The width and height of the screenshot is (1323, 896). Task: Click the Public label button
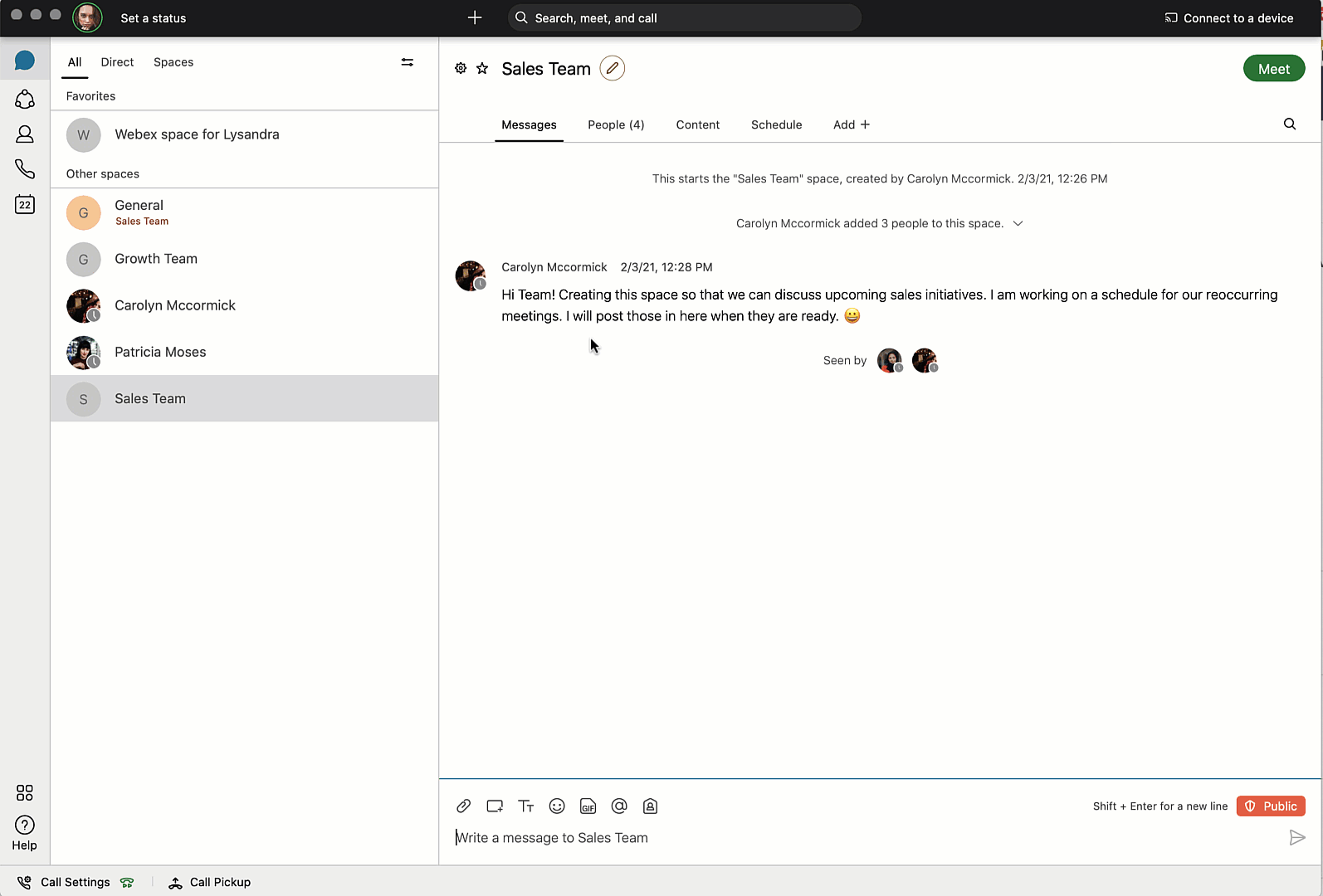click(1271, 806)
